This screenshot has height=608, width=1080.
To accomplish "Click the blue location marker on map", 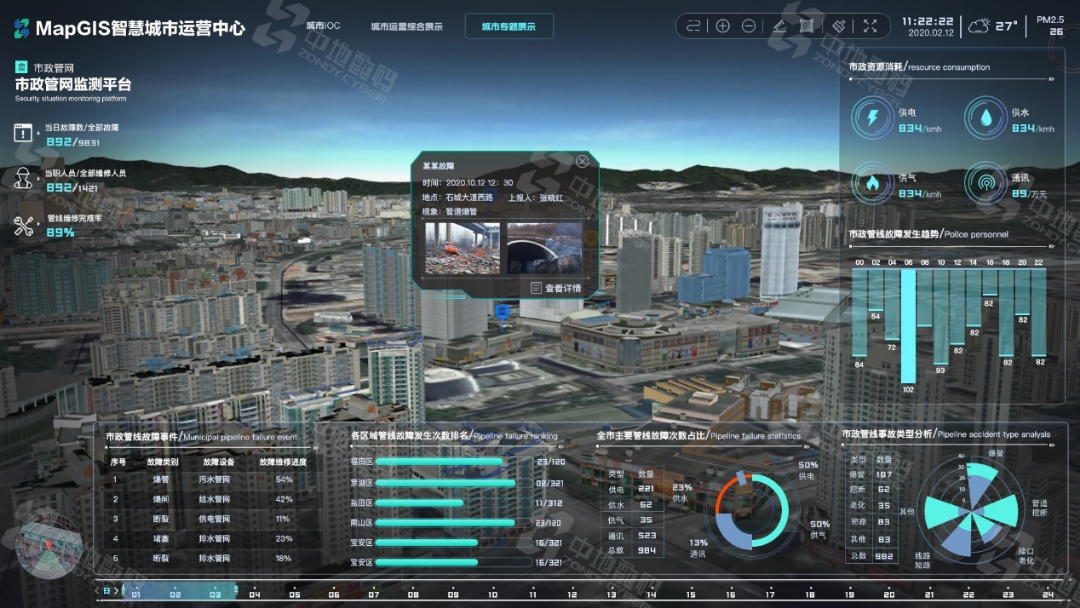I will 503,313.
